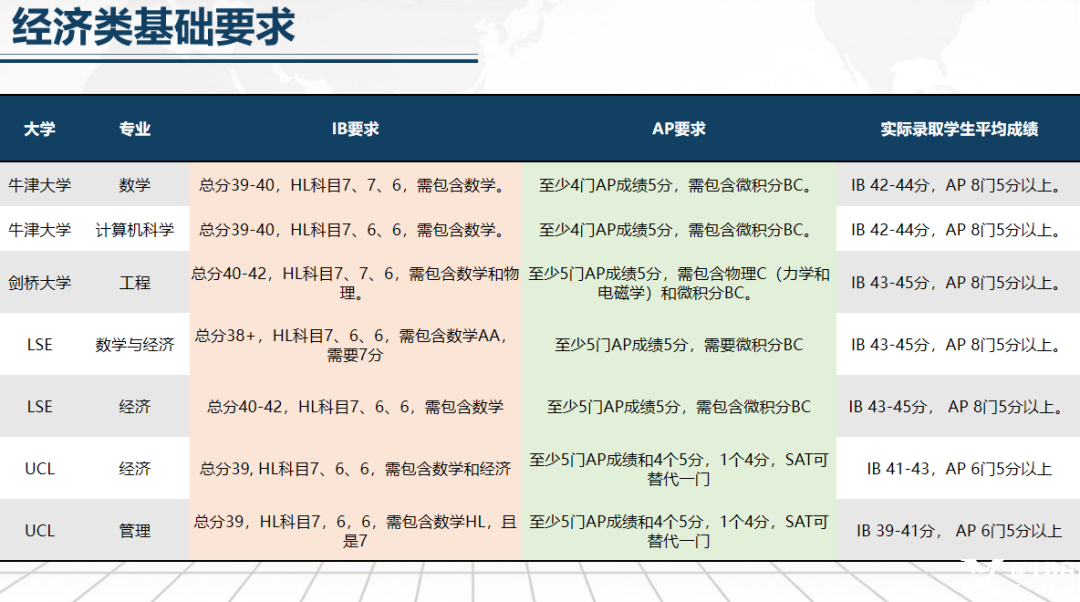1080x602 pixels.
Task: Click the 'AP要求' column header
Action: (x=679, y=129)
